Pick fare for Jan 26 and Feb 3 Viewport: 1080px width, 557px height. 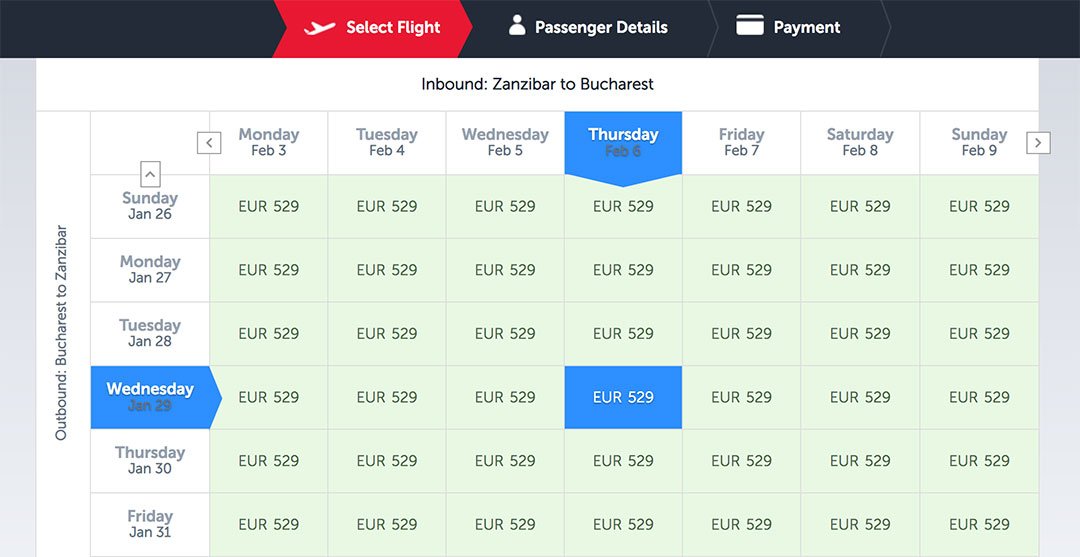269,207
